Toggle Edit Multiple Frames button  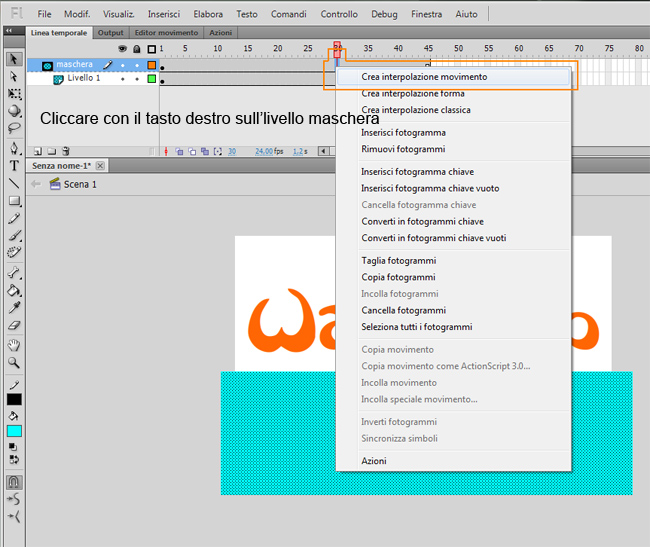pos(205,151)
